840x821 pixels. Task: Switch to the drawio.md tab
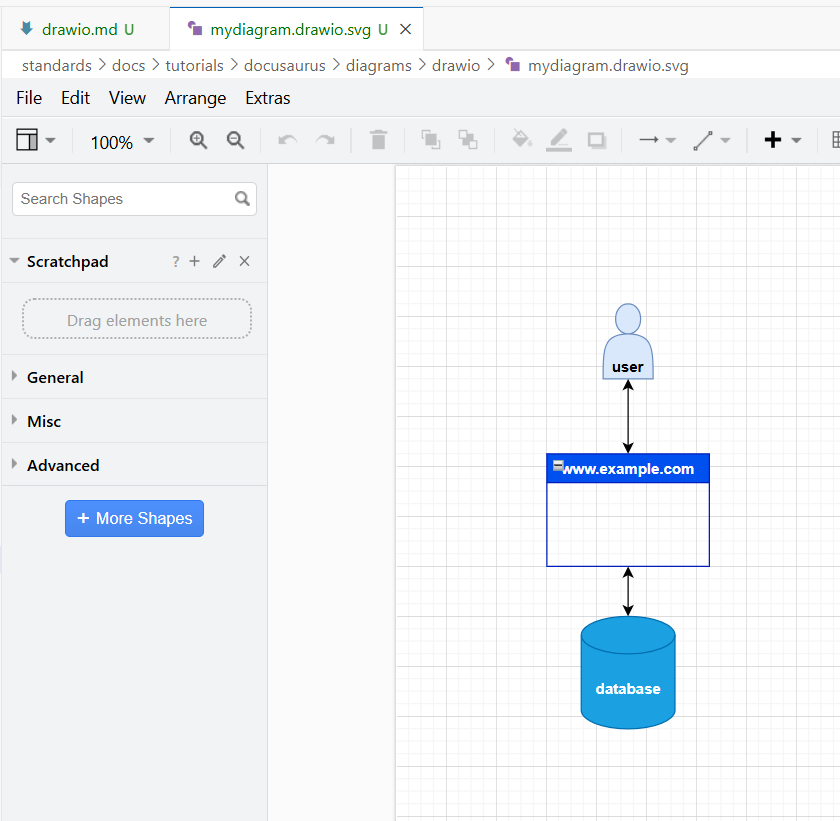pos(79,29)
